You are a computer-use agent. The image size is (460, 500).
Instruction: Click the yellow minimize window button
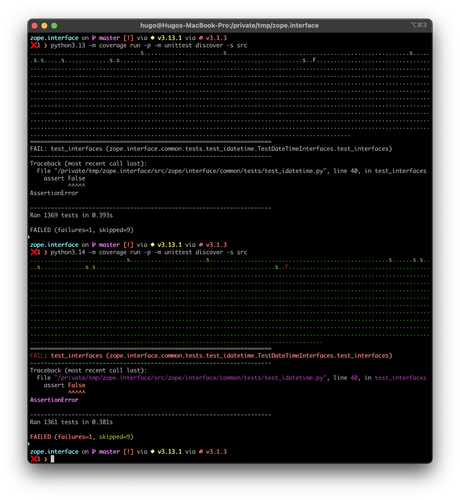tap(44, 26)
